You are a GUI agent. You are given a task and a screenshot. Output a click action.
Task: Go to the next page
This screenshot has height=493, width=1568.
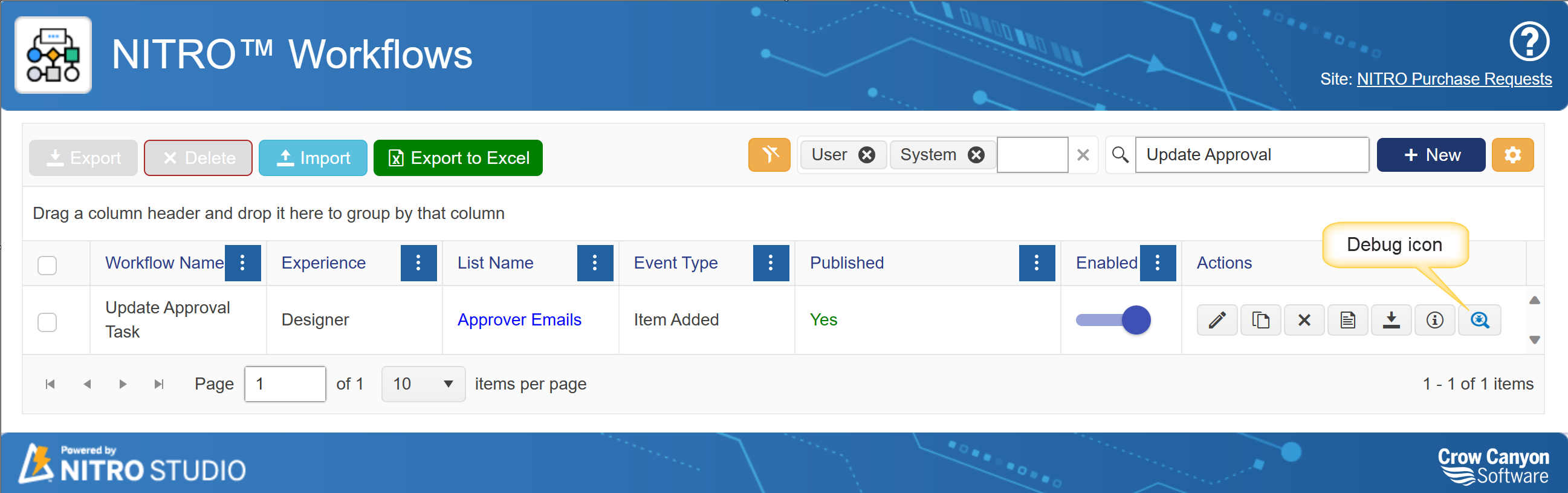[x=123, y=384]
